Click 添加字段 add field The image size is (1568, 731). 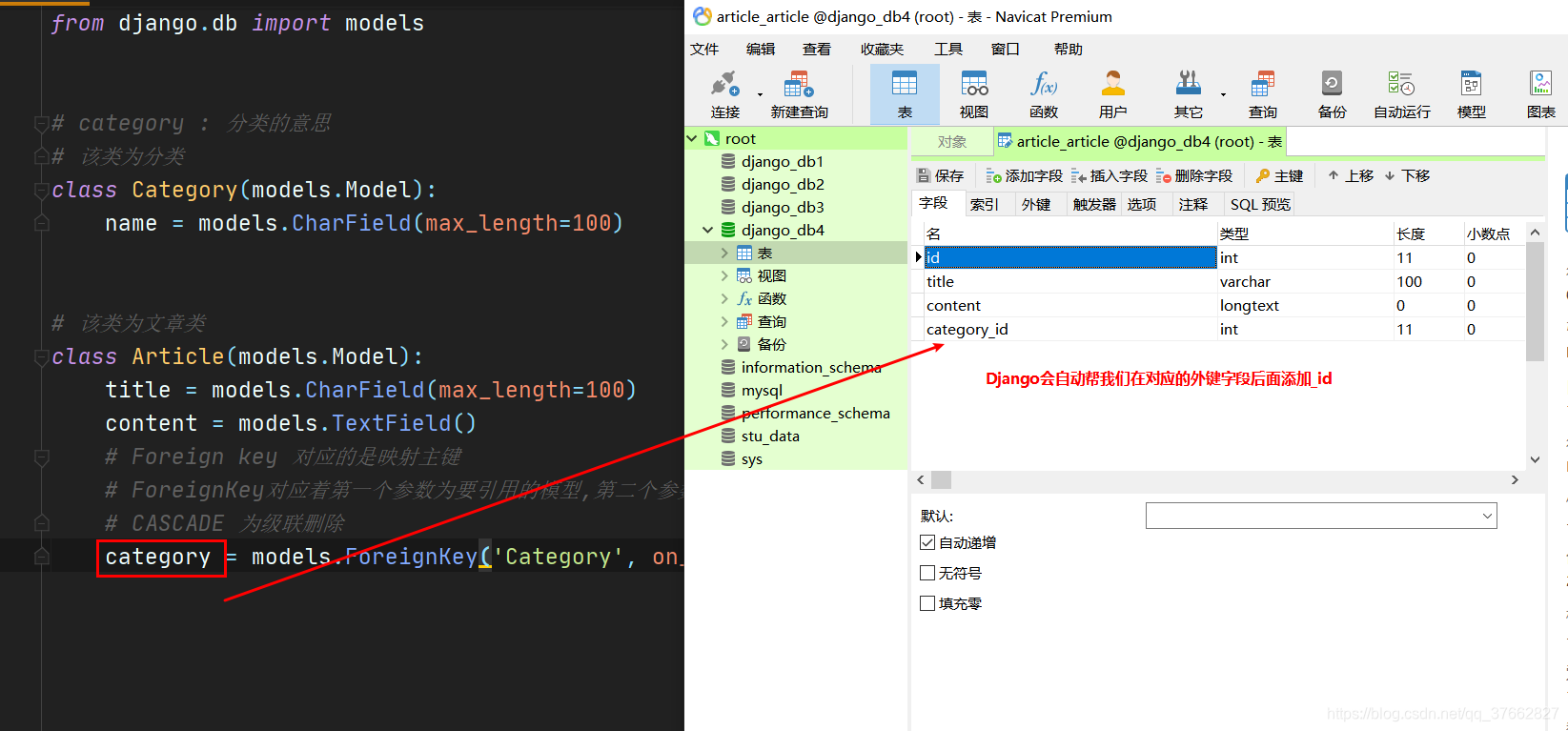click(1024, 176)
